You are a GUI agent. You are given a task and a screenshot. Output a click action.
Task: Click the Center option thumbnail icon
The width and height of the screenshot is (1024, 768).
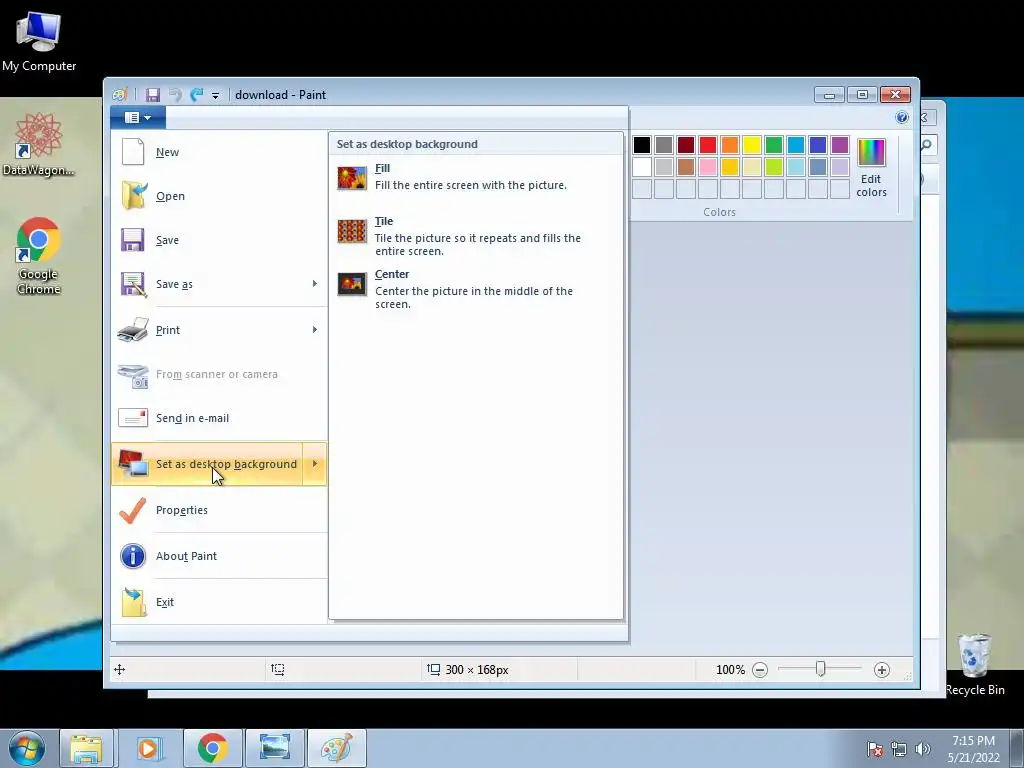coord(352,284)
